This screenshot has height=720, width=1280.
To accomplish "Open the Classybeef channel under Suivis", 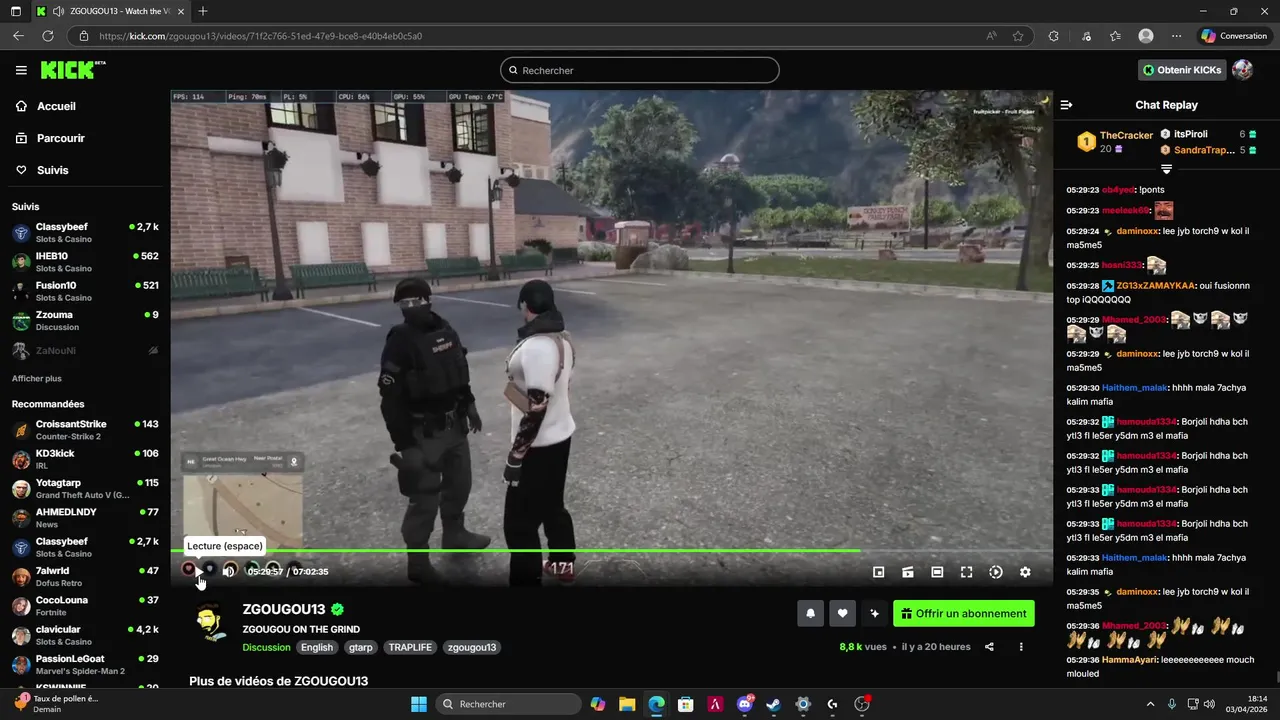I will (x=85, y=233).
